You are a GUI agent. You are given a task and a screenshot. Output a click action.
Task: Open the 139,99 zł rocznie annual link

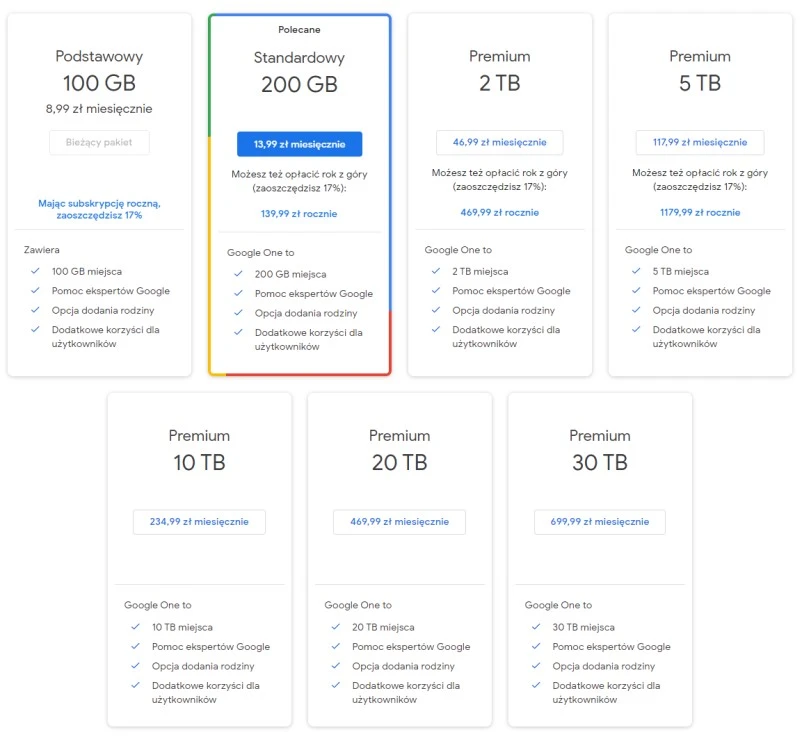pos(299,213)
